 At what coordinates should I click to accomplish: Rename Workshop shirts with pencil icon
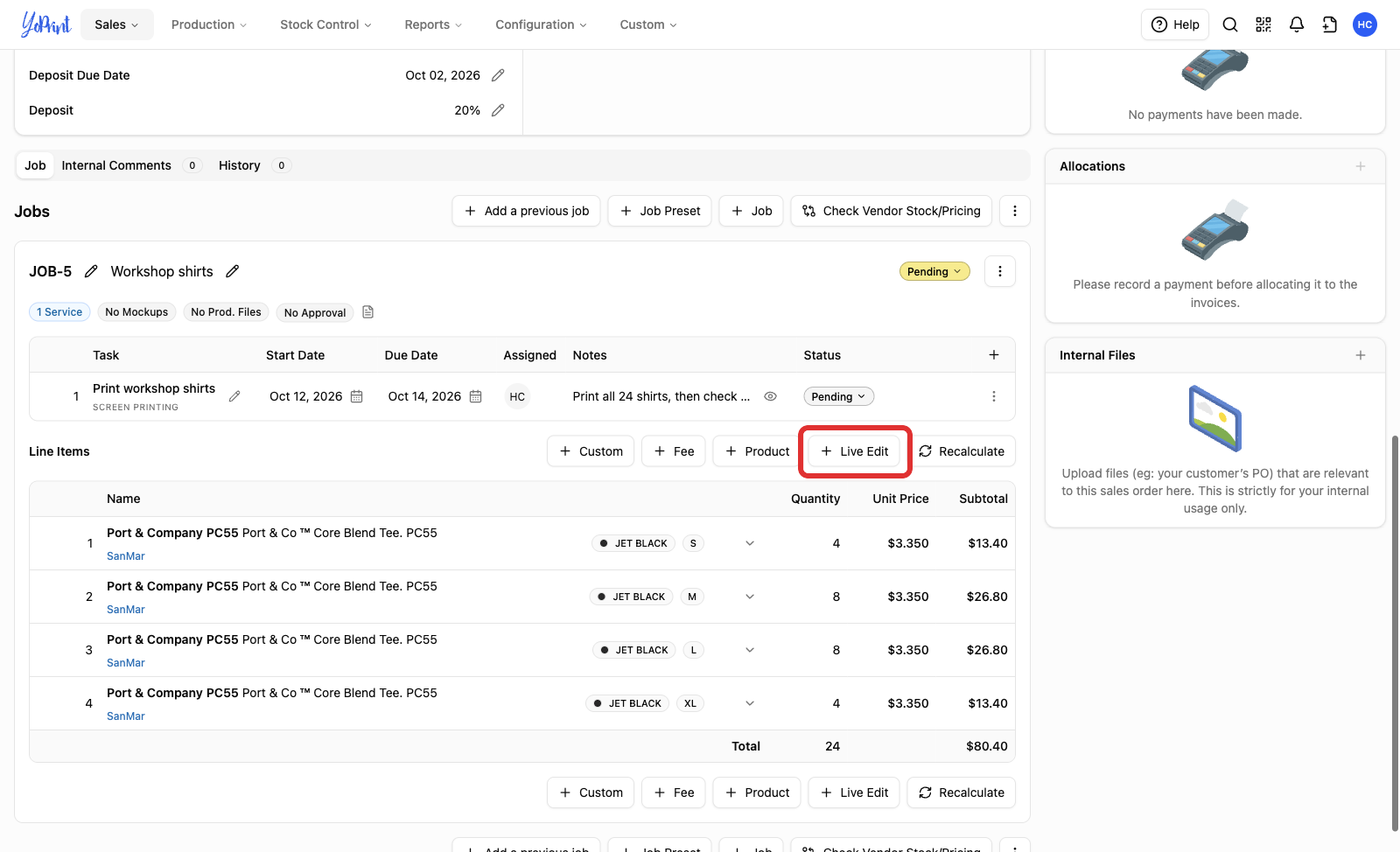232,271
